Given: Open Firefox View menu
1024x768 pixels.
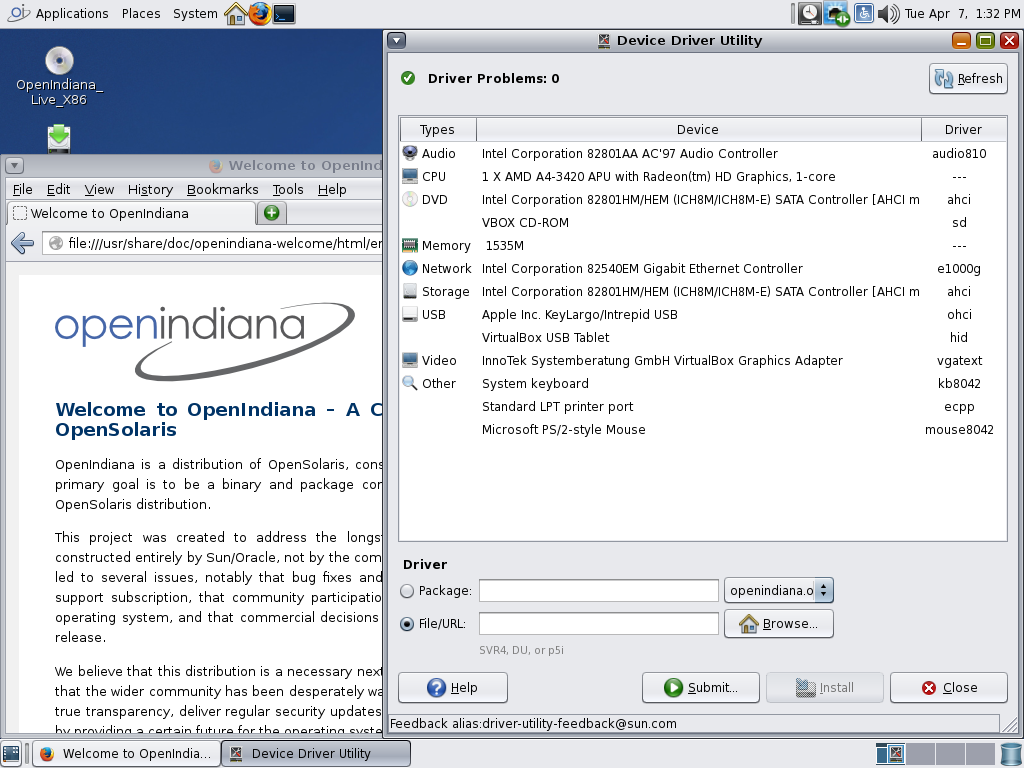Looking at the screenshot, I should point(99,189).
